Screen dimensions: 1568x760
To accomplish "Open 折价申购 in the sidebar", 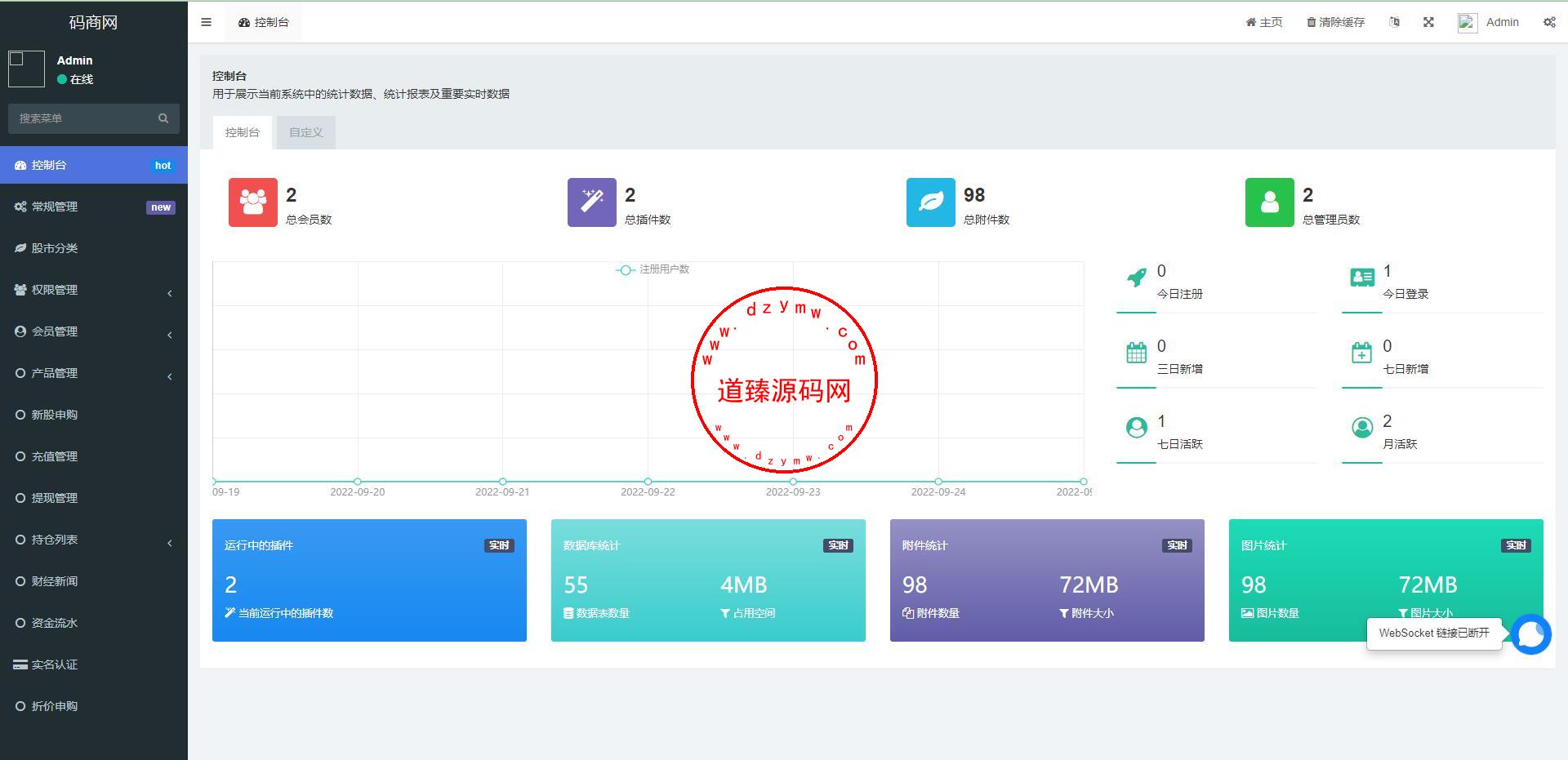I will [x=94, y=706].
